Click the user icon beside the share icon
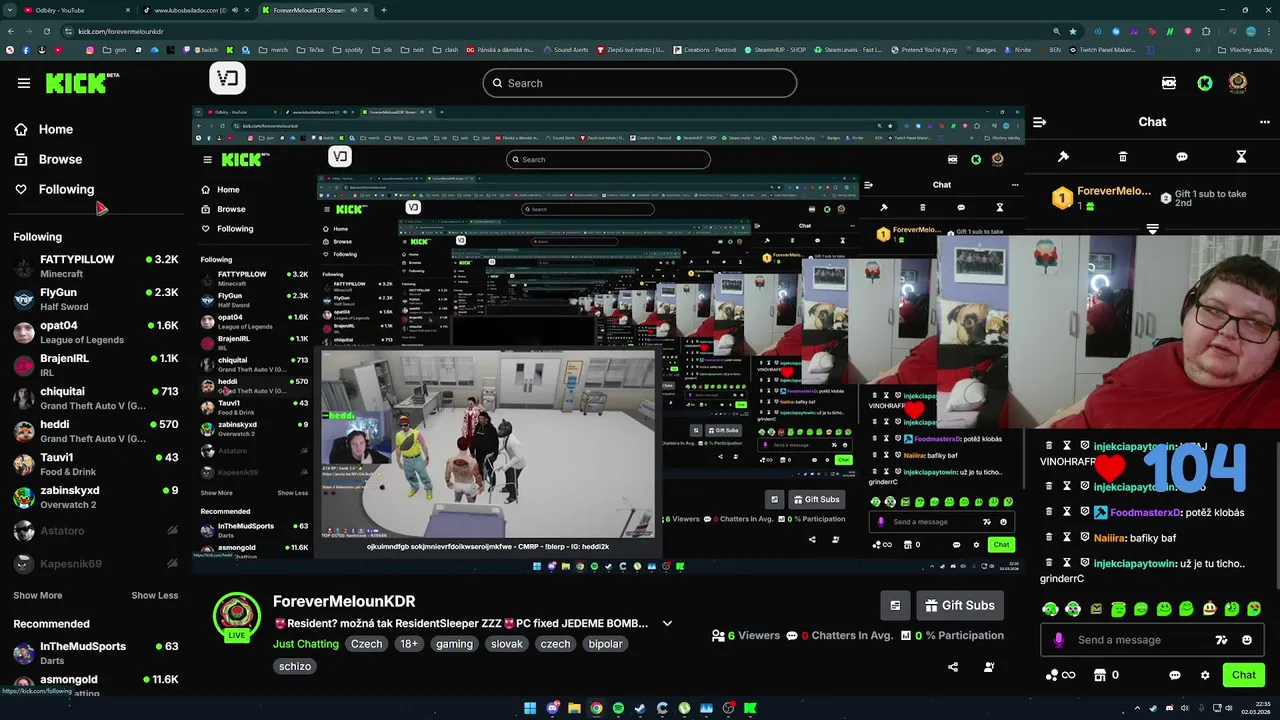1280x720 pixels. [989, 667]
